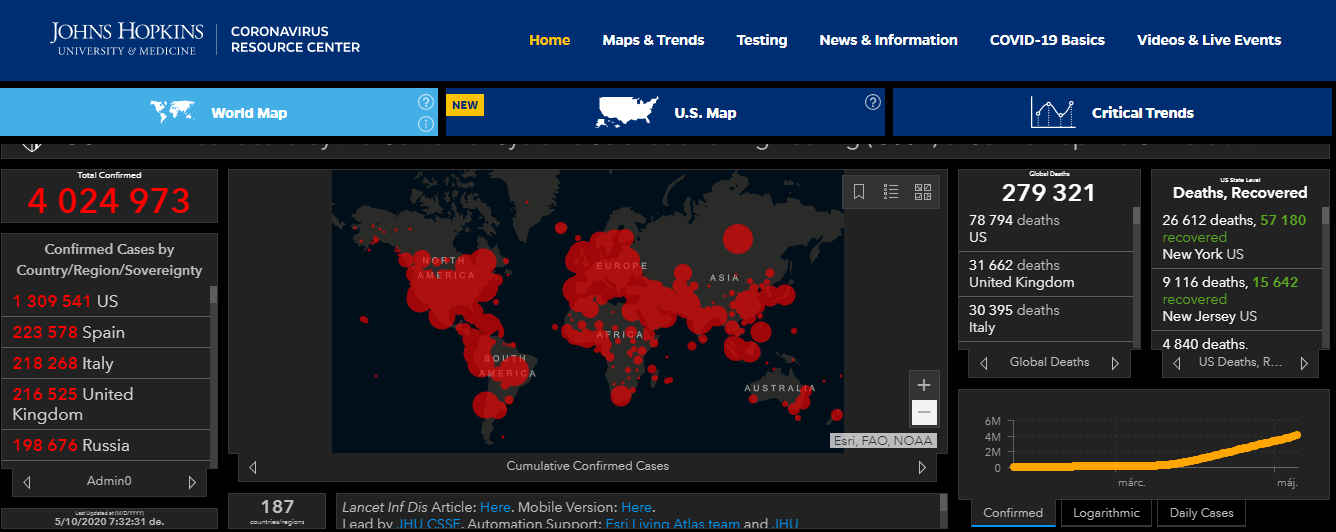The height and width of the screenshot is (532, 1336).
Task: Select US in confirmed cases list
Action: pos(105,301)
